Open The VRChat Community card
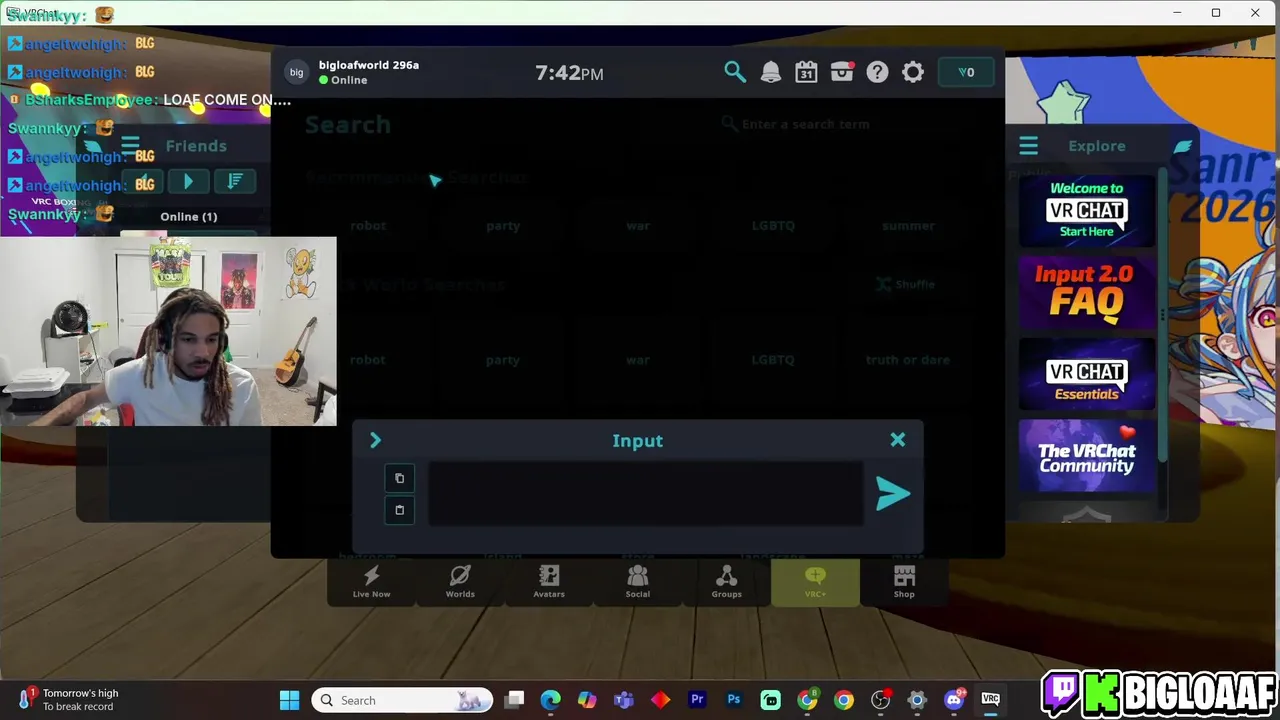Viewport: 1280px width, 720px height. [1087, 456]
